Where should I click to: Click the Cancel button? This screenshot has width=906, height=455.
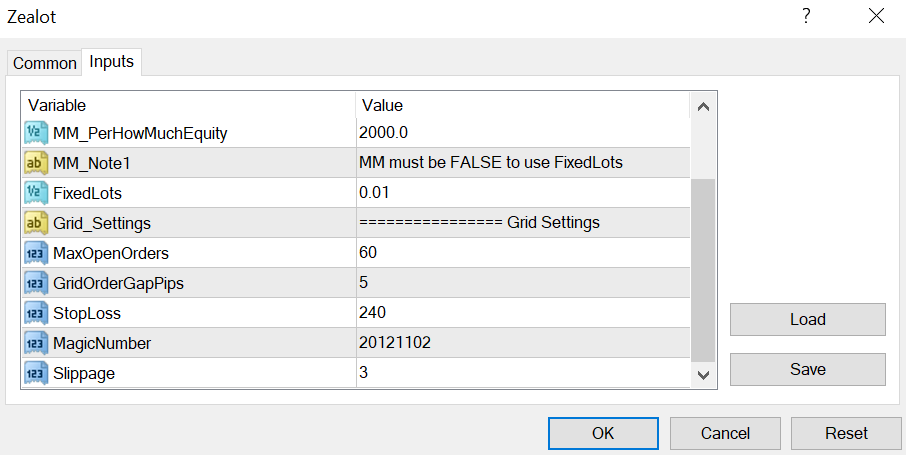click(x=725, y=433)
